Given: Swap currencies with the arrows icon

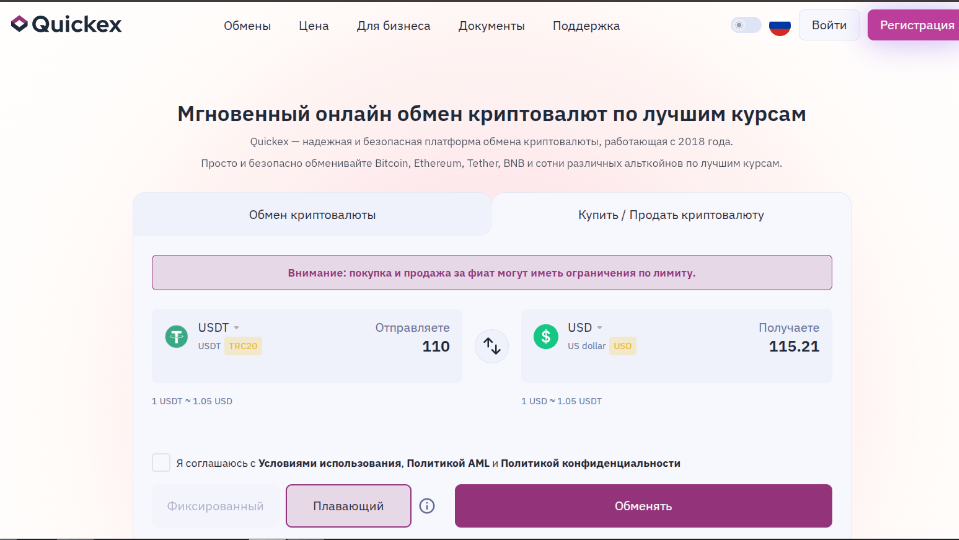Looking at the screenshot, I should [x=492, y=346].
